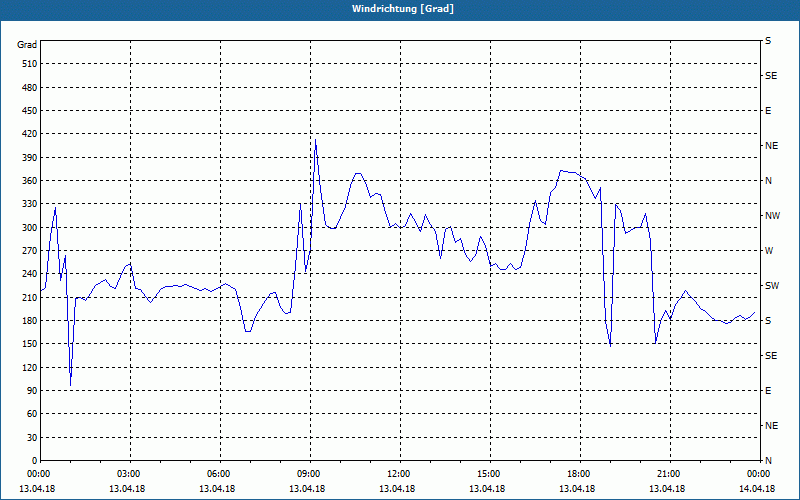Click the x-axis time label 21:00
Image resolution: width=800 pixels, height=500 pixels.
click(x=670, y=473)
